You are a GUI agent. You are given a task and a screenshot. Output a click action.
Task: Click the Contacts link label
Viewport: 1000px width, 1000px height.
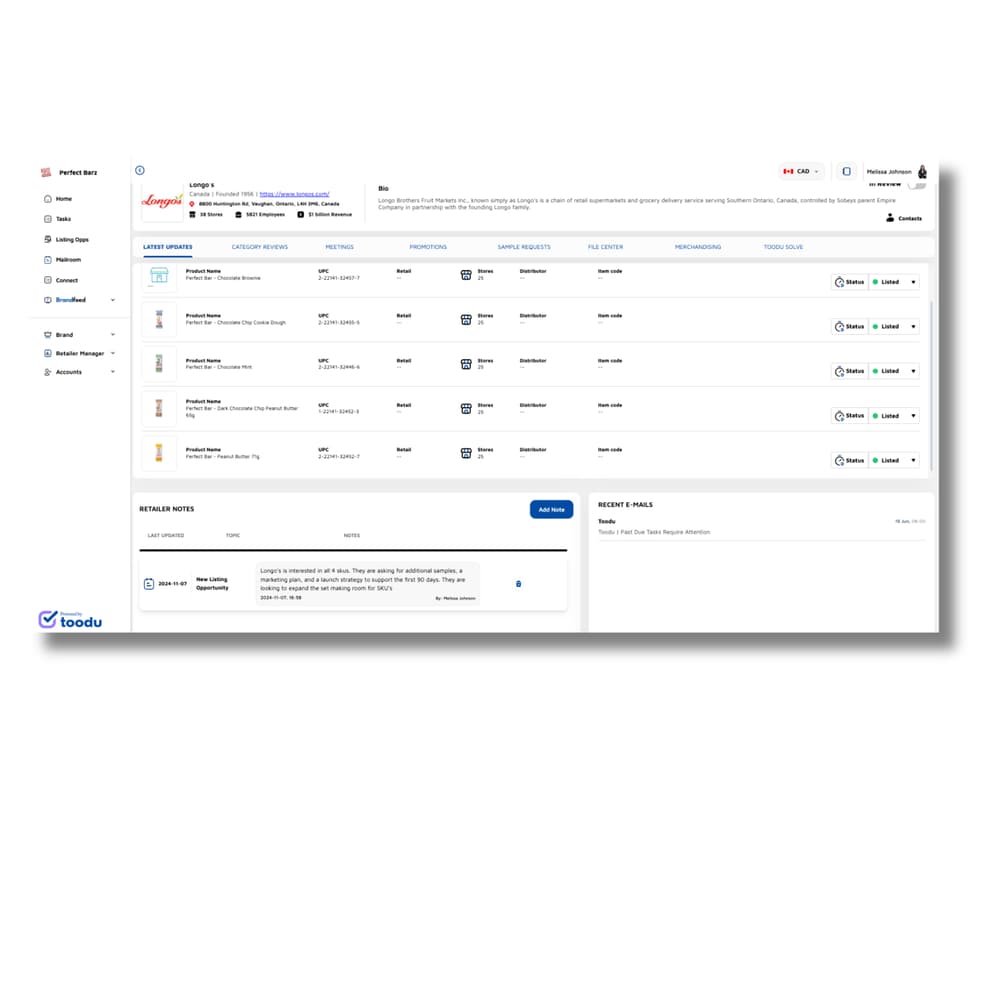coord(910,219)
